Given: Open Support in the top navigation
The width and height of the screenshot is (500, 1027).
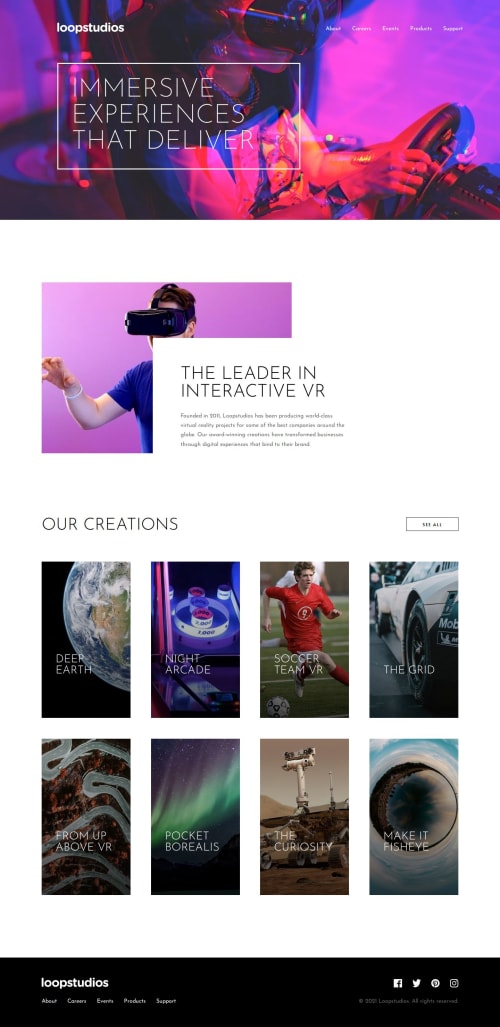Looking at the screenshot, I should click(x=453, y=28).
